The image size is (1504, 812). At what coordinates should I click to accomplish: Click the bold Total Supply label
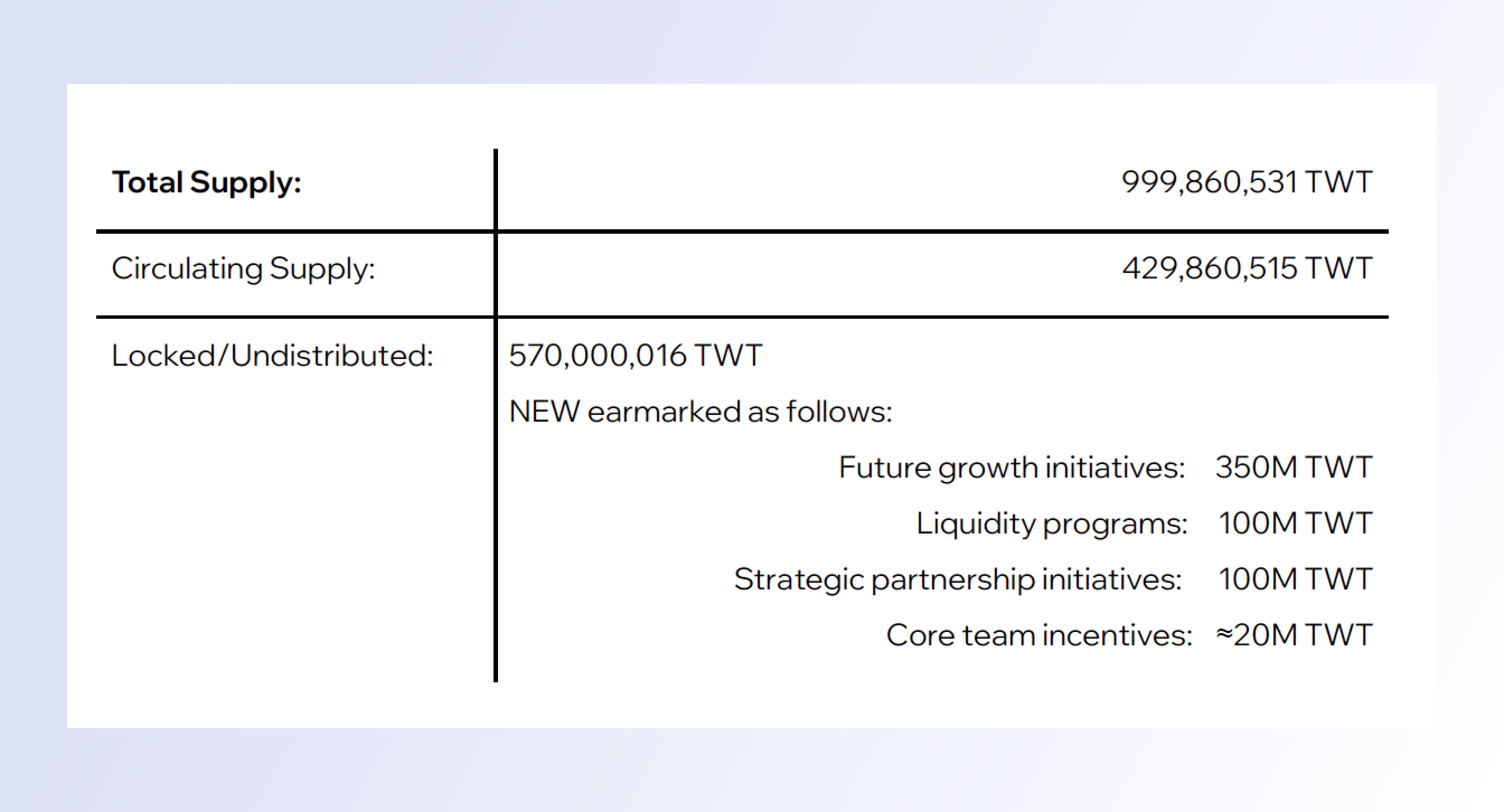click(x=206, y=182)
